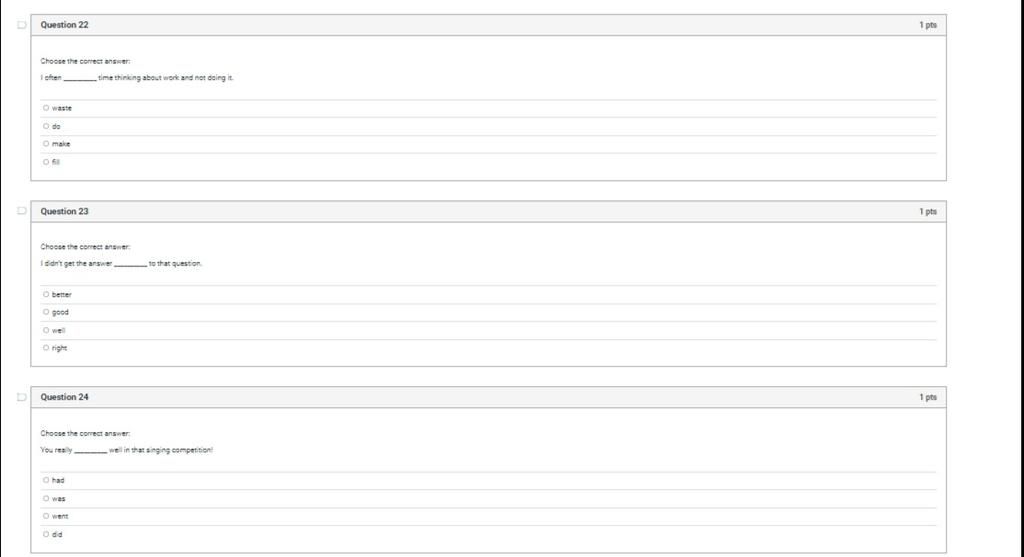The width and height of the screenshot is (1024, 557).
Task: Select 'right' for Question 23
Action: [x=46, y=348]
